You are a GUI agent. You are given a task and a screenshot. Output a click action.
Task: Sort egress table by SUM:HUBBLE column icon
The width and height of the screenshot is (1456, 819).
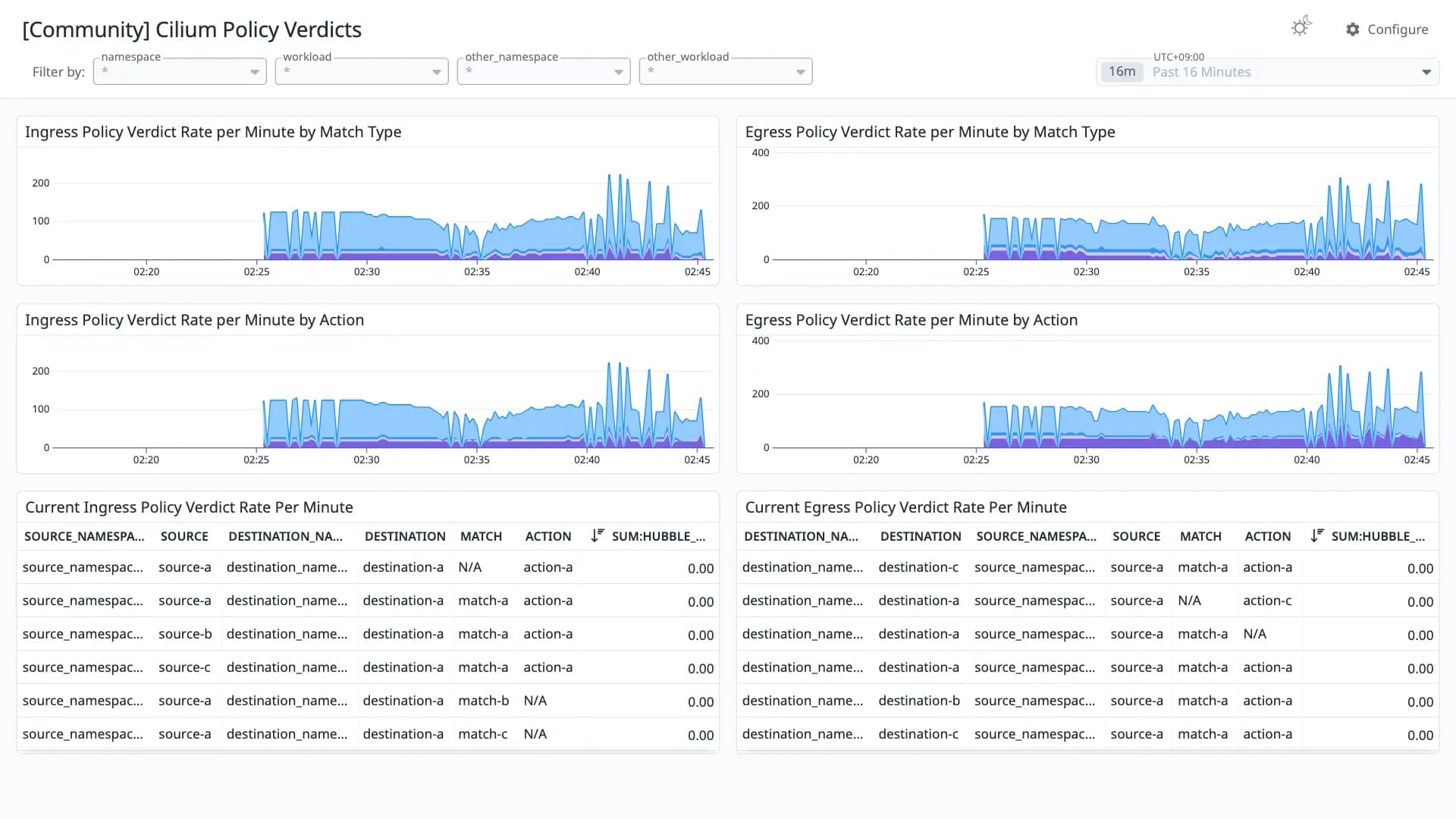tap(1317, 535)
